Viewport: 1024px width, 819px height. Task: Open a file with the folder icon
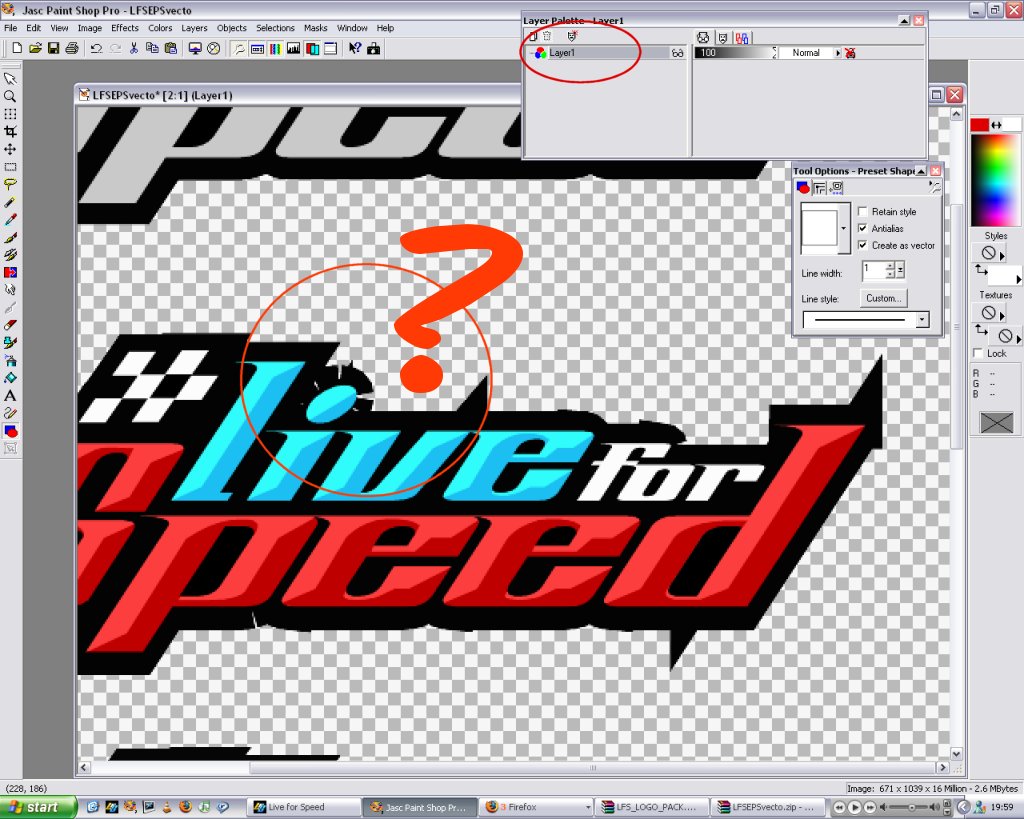click(x=35, y=48)
